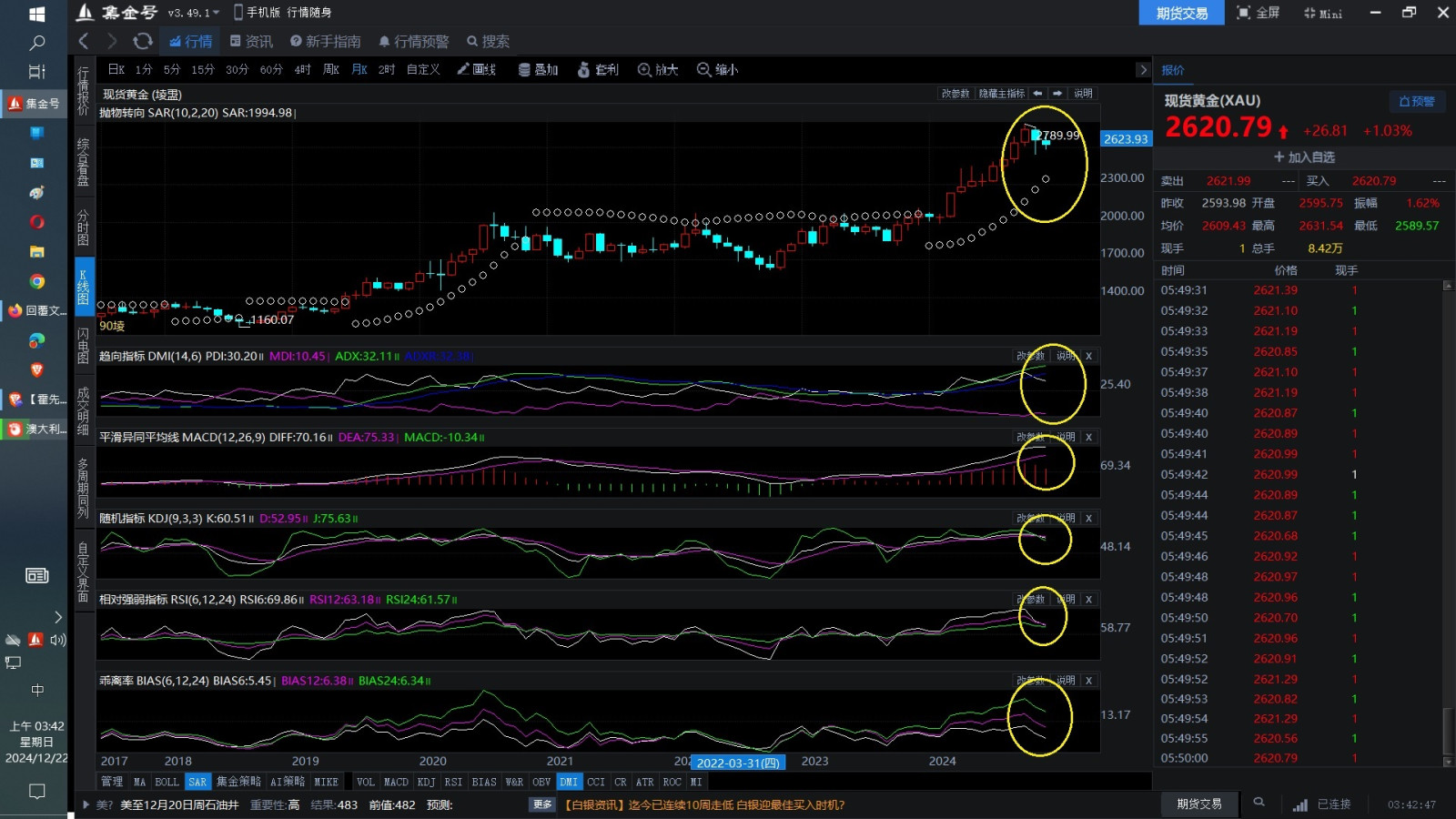The image size is (1456, 819).
Task: Enable the BOLL main indicator
Action: click(x=167, y=782)
